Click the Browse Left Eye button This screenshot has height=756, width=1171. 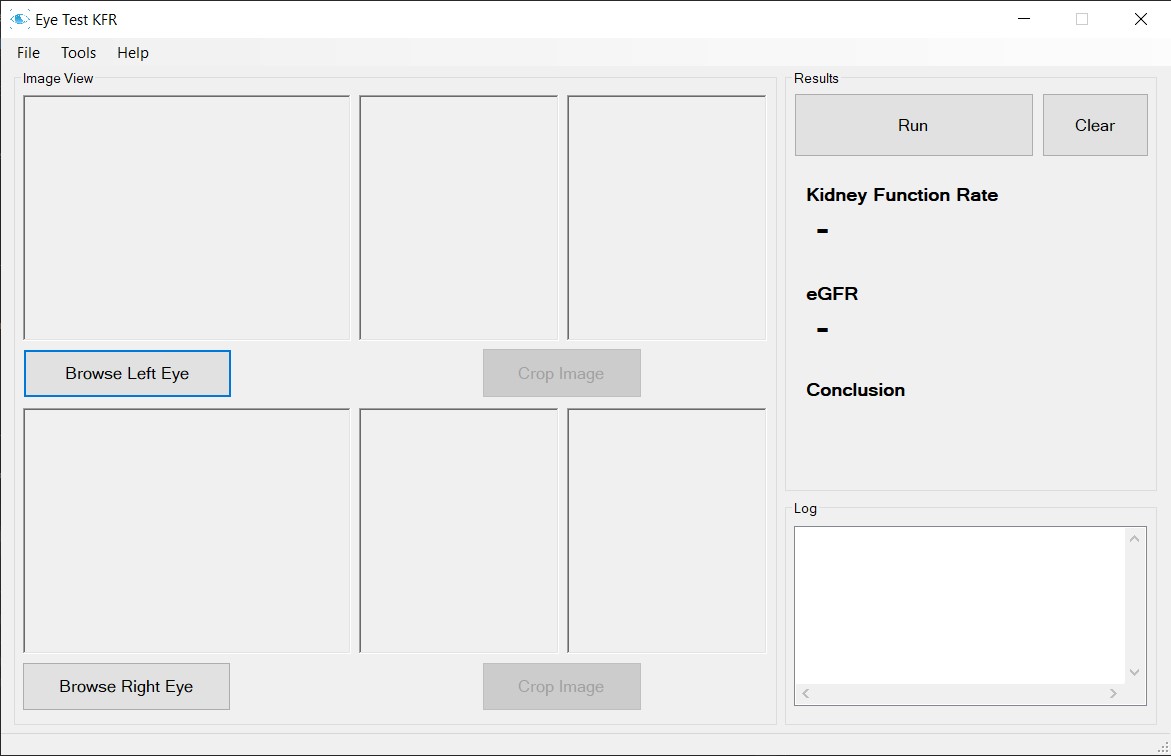click(127, 373)
